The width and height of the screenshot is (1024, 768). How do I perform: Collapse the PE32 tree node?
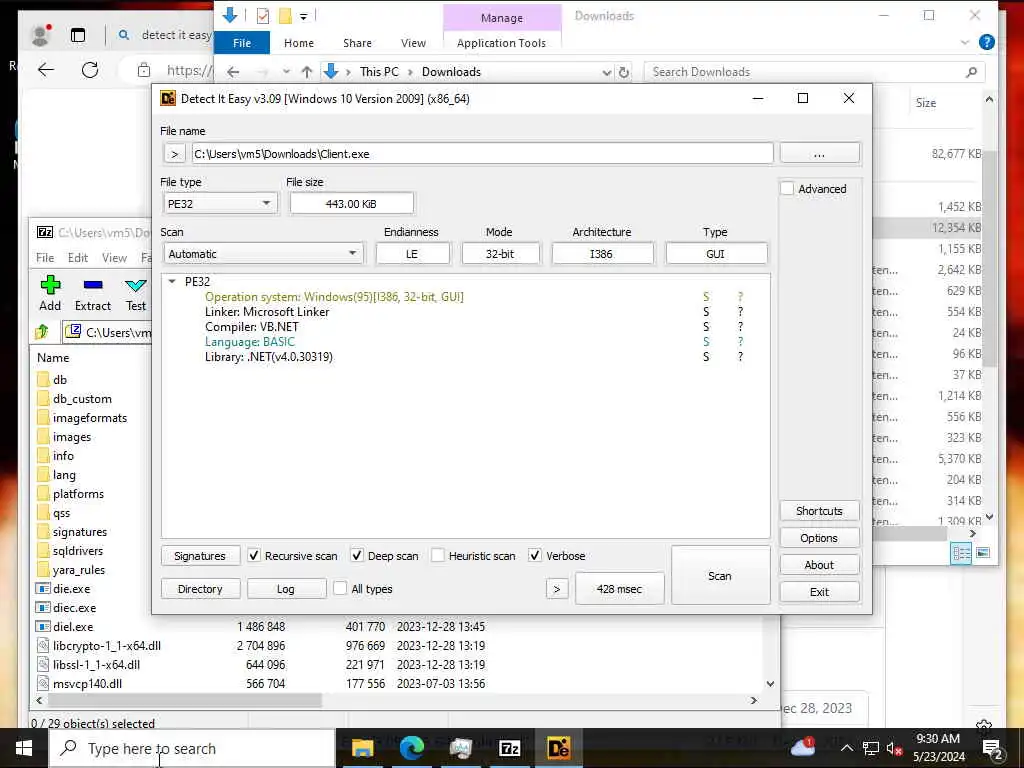[x=172, y=281]
